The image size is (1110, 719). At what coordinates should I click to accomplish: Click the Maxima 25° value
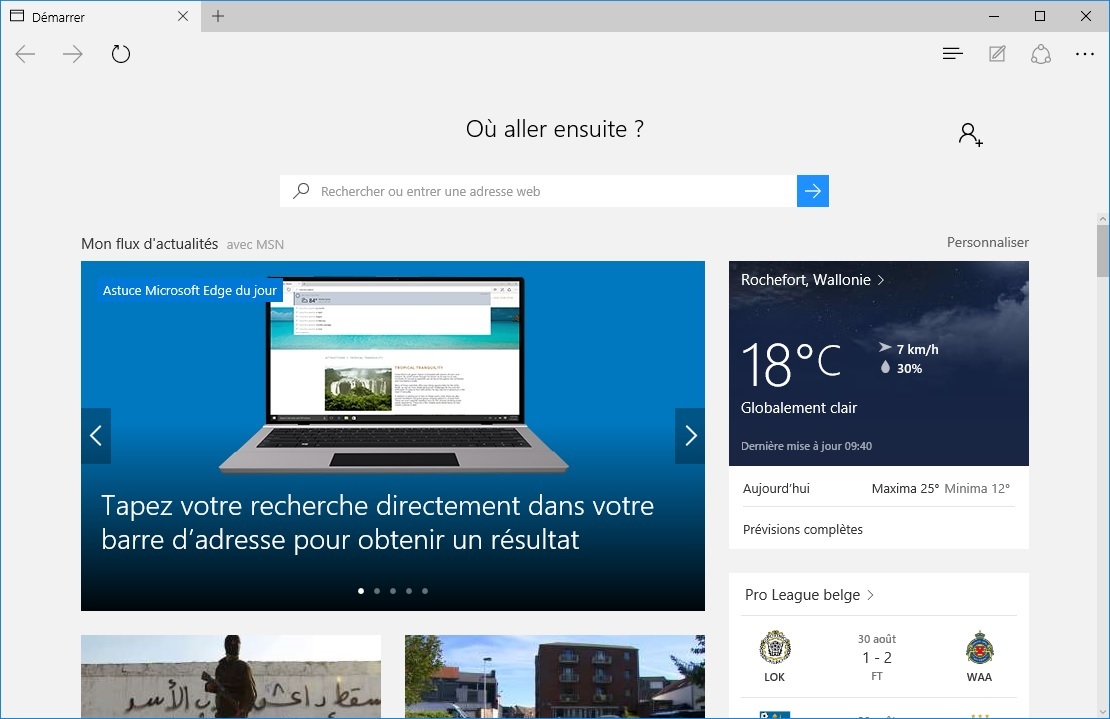[905, 488]
